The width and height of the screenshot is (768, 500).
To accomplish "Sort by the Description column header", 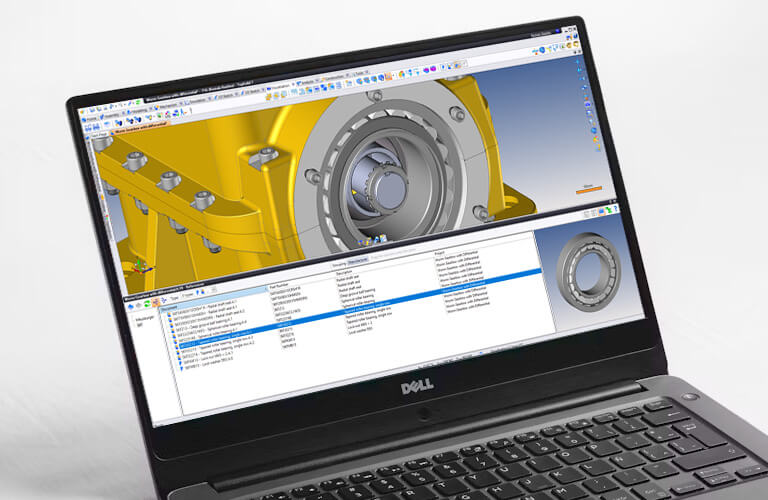I will point(345,274).
